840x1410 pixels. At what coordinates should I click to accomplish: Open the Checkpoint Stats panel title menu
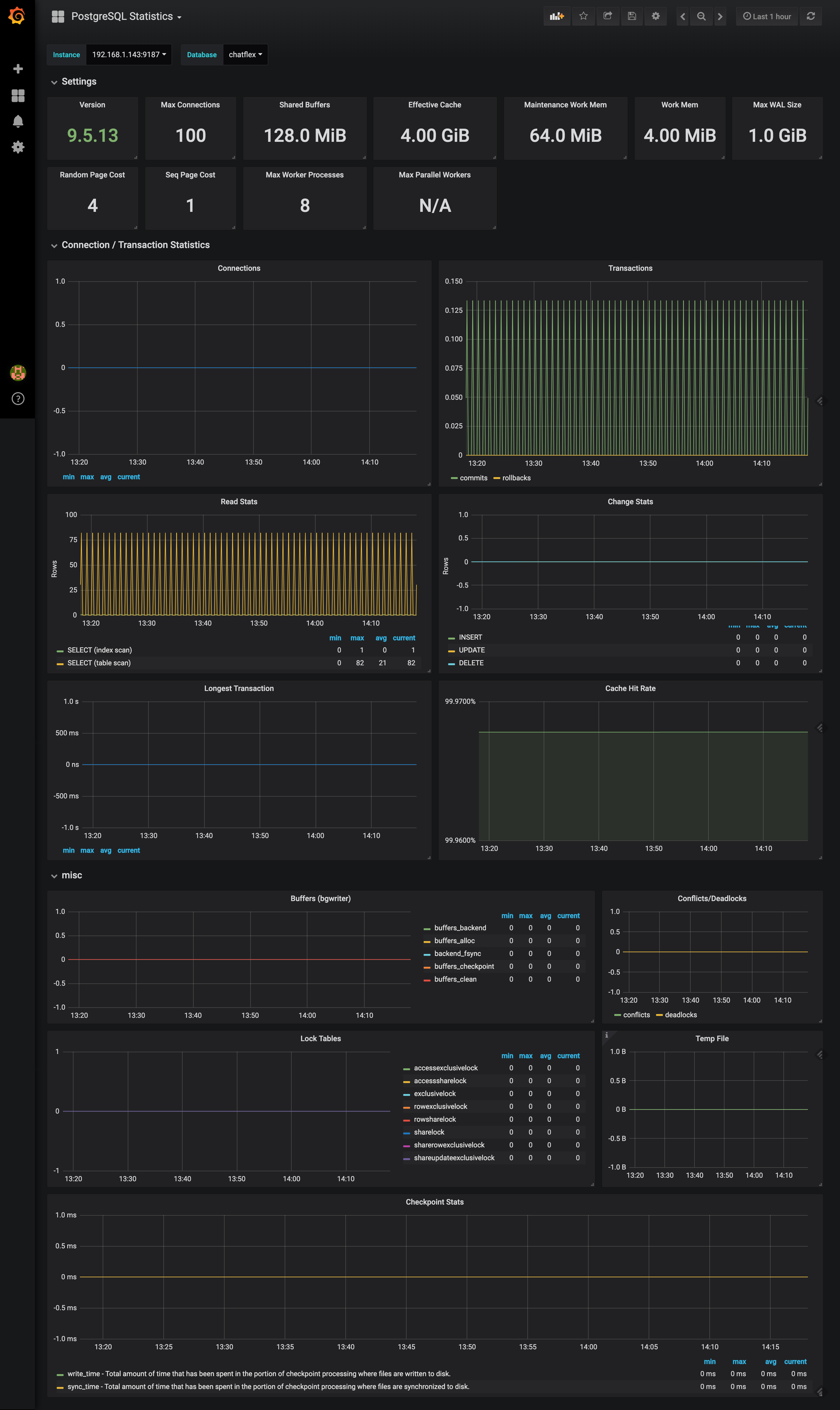pos(434,1202)
